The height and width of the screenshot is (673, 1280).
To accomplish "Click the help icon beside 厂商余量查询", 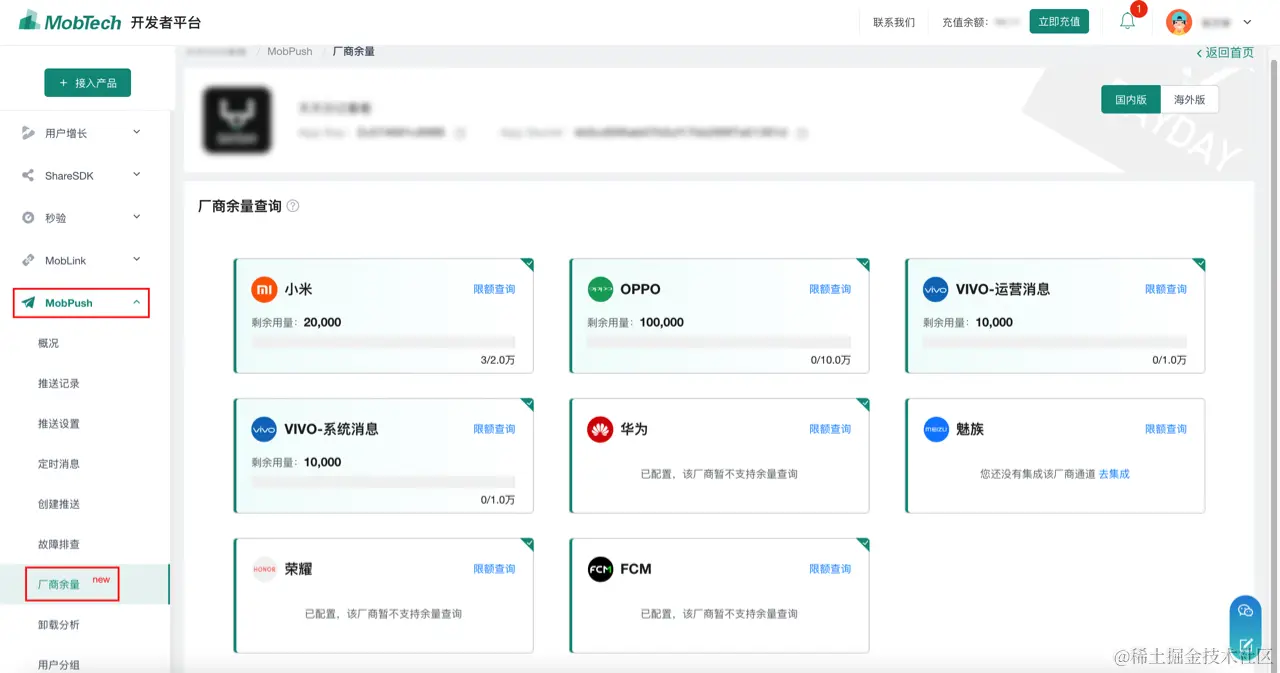I will tap(293, 206).
